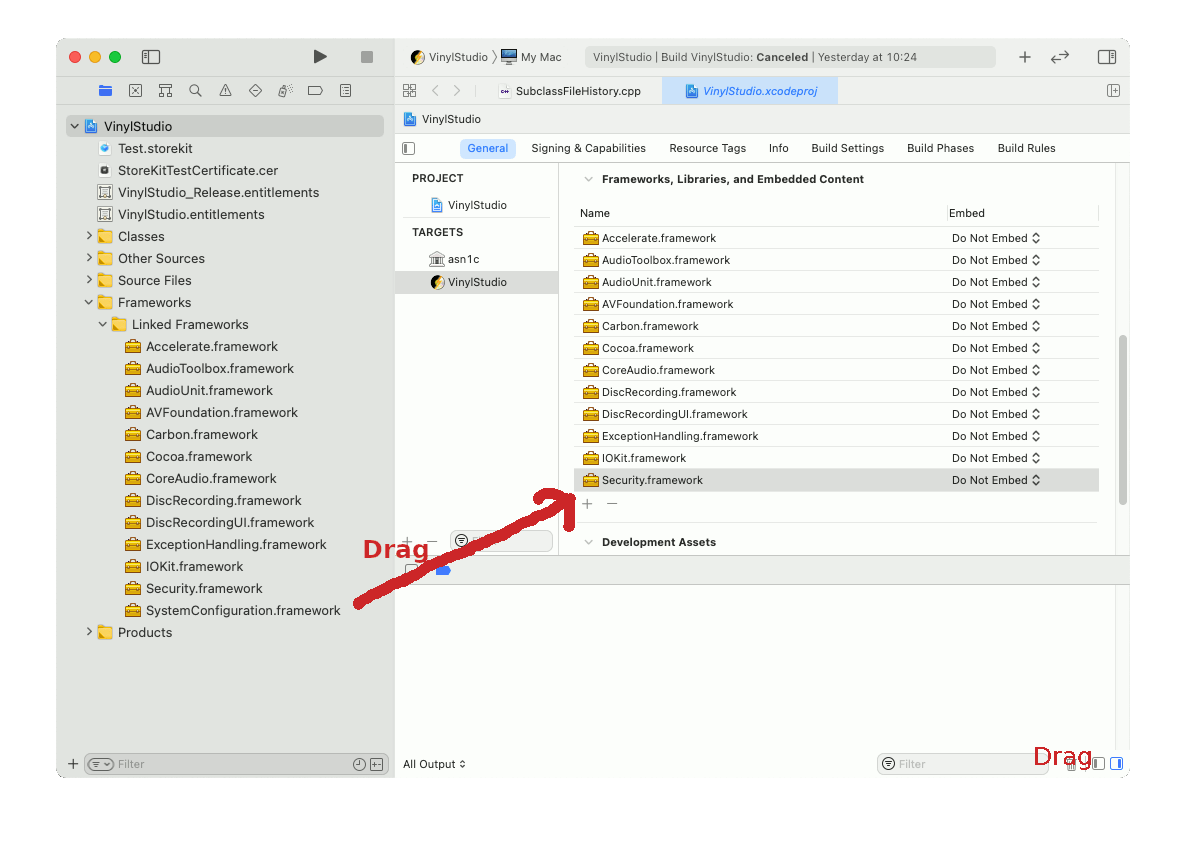Viewport: 1186px width, 852px height.
Task: Open the Project navigator folder icon
Action: 105,91
